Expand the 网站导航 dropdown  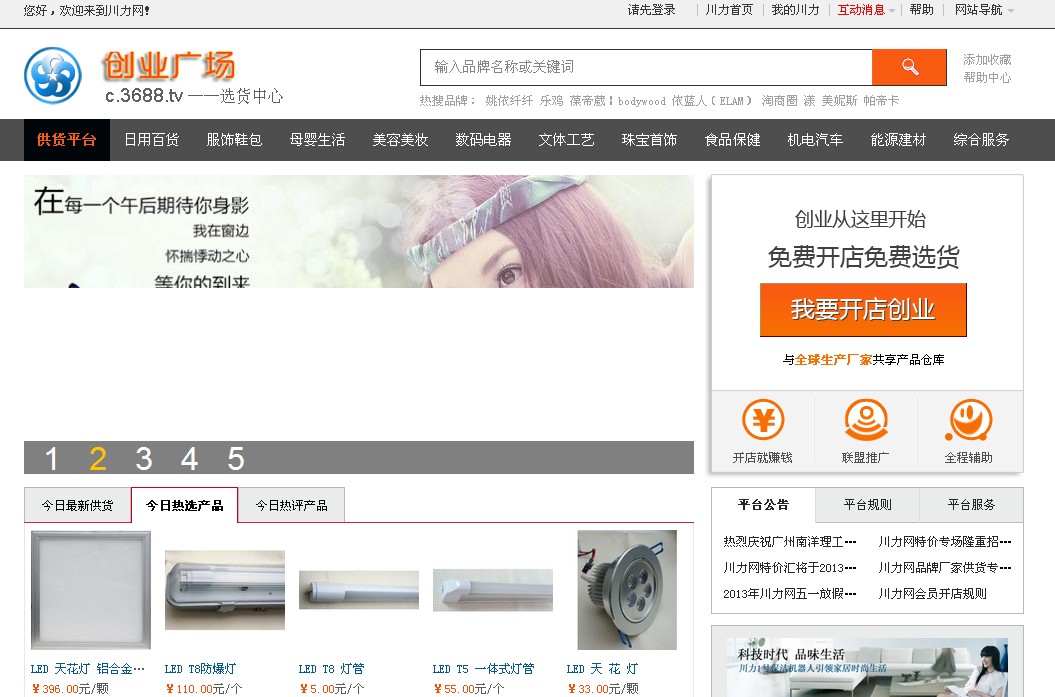[985, 10]
